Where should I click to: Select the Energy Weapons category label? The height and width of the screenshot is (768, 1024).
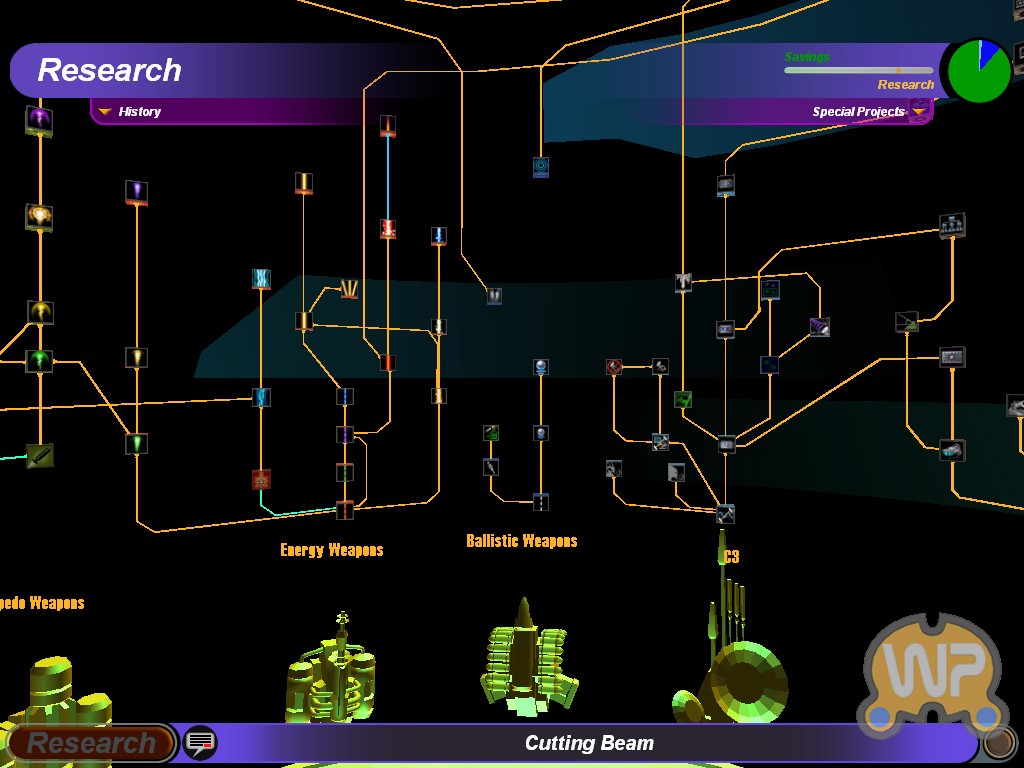tap(331, 550)
